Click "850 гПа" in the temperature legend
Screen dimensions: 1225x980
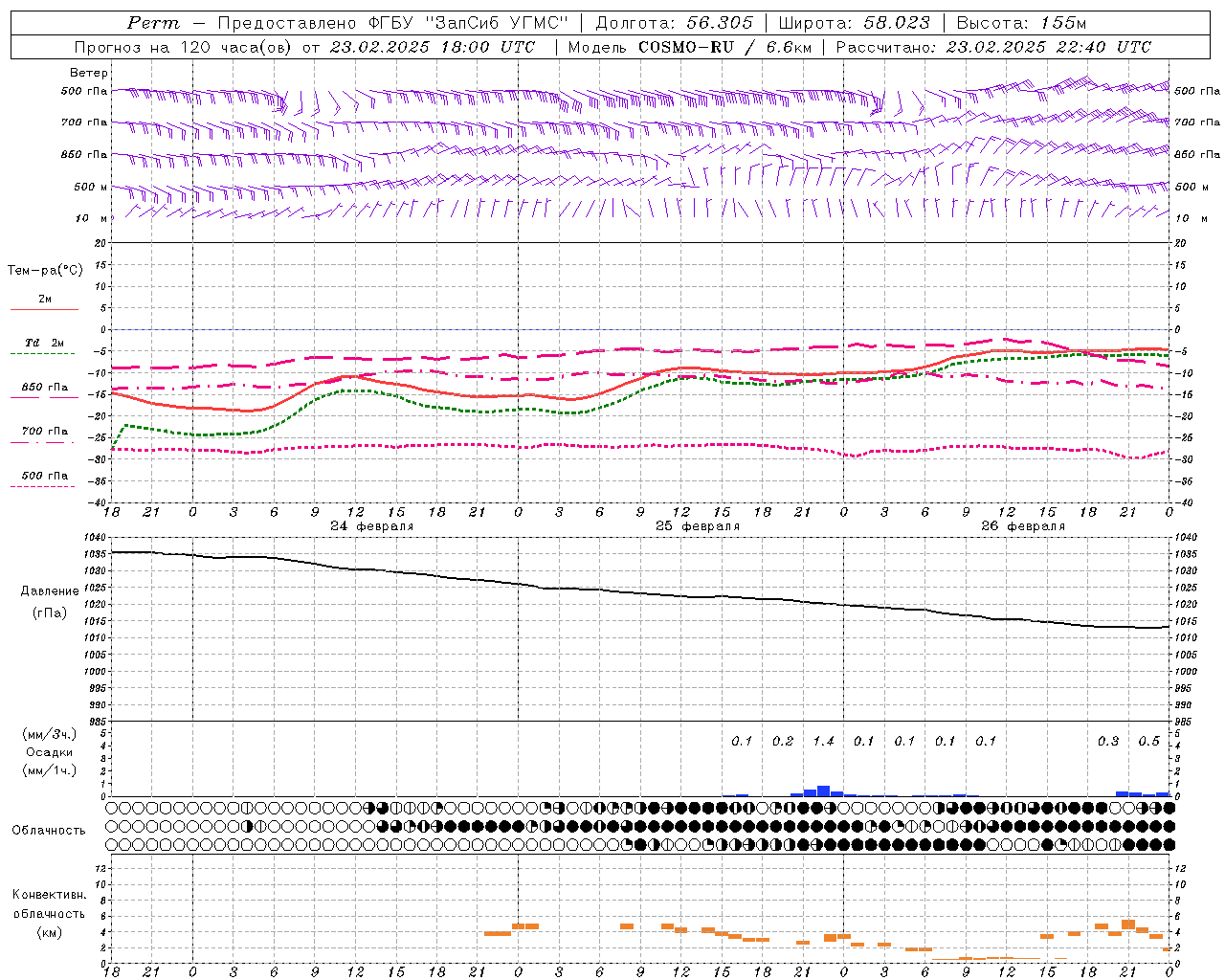tap(45, 388)
